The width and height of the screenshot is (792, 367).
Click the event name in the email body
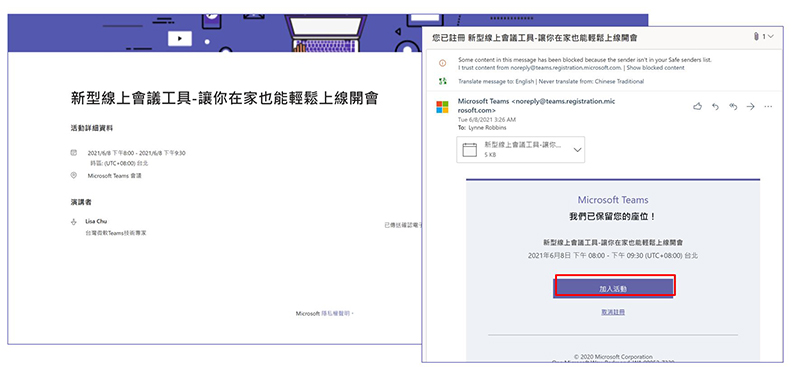pos(613,242)
